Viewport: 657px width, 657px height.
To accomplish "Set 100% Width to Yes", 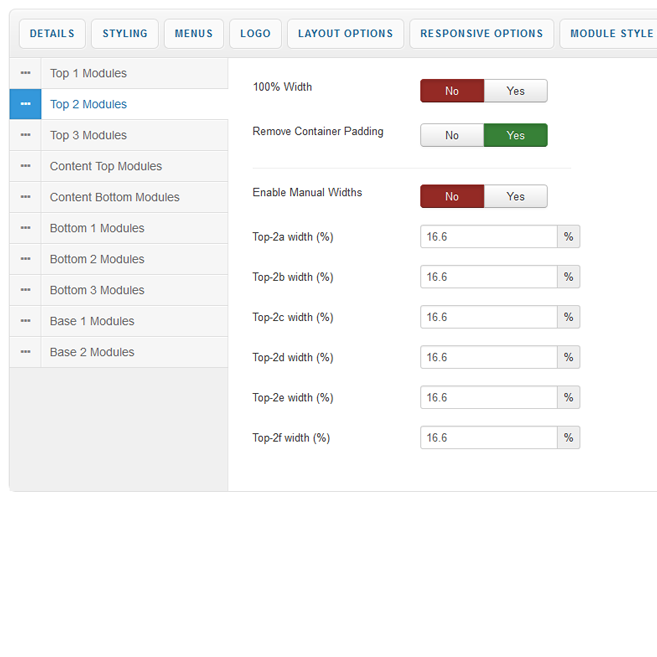I will (515, 91).
